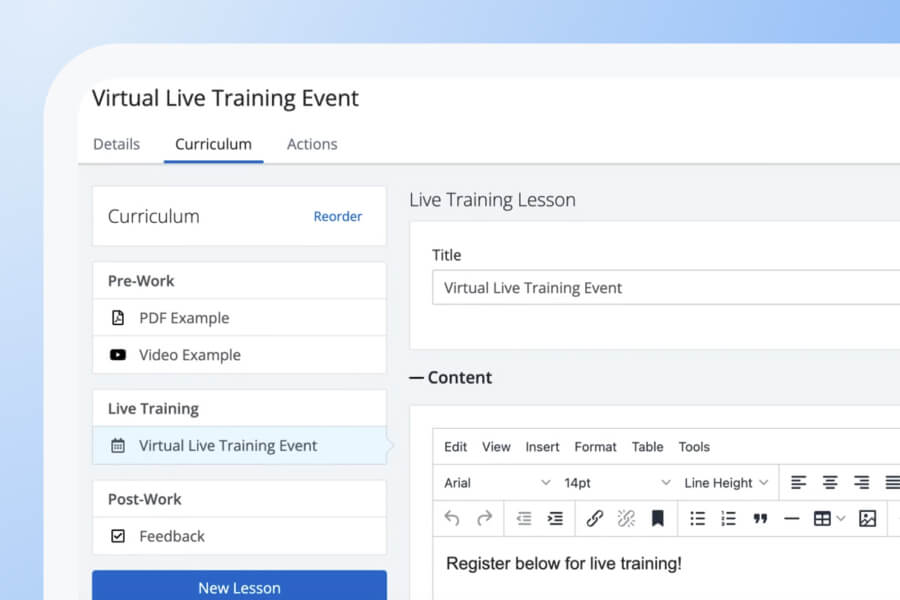Open the Video Example lesson
Viewport: 900px width, 600px height.
[239, 355]
